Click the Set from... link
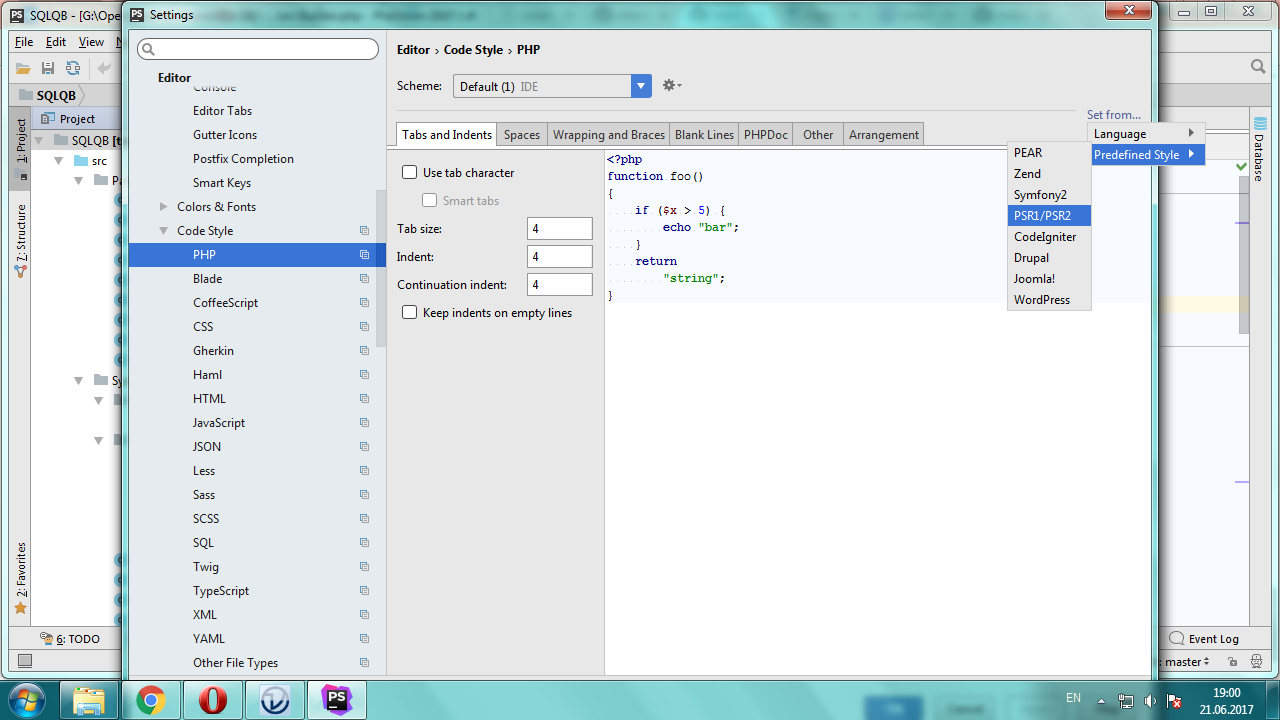This screenshot has height=720, width=1280. tap(1113, 115)
